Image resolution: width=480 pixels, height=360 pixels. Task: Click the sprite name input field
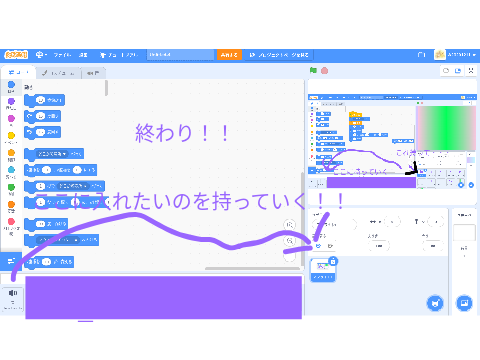pos(334,224)
